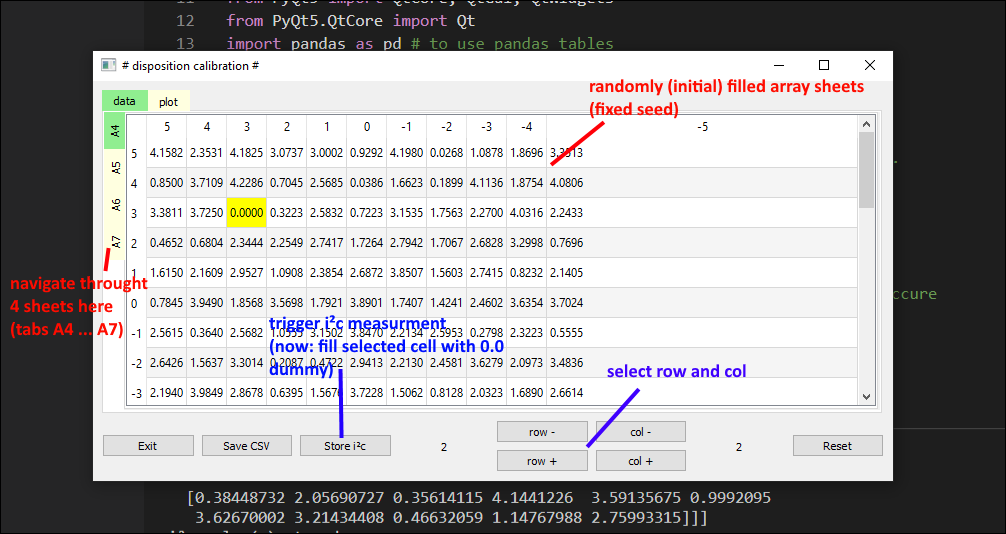Select column header 1
The image size is (1006, 534).
[327, 127]
